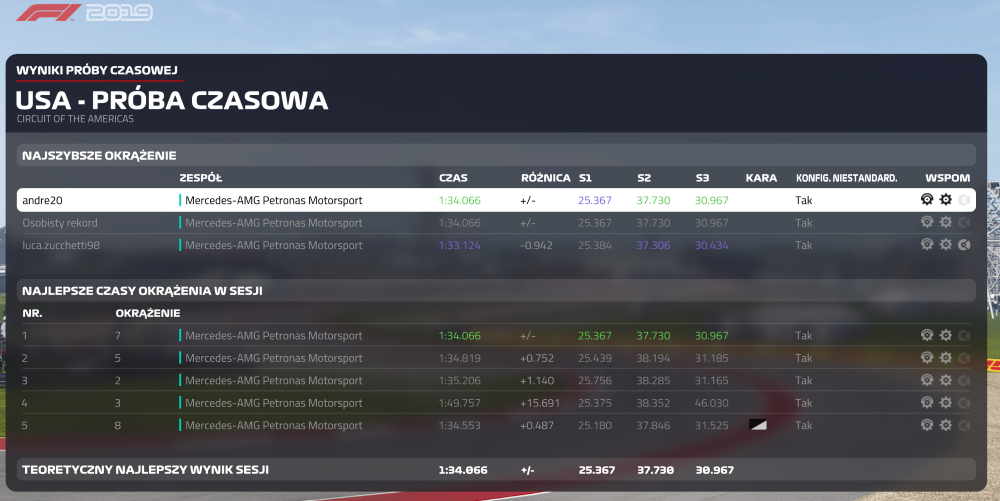The height and width of the screenshot is (501, 1000).
Task: Click the KONFIG. NIESTANDARD. column header
Action: pyautogui.click(x=846, y=178)
